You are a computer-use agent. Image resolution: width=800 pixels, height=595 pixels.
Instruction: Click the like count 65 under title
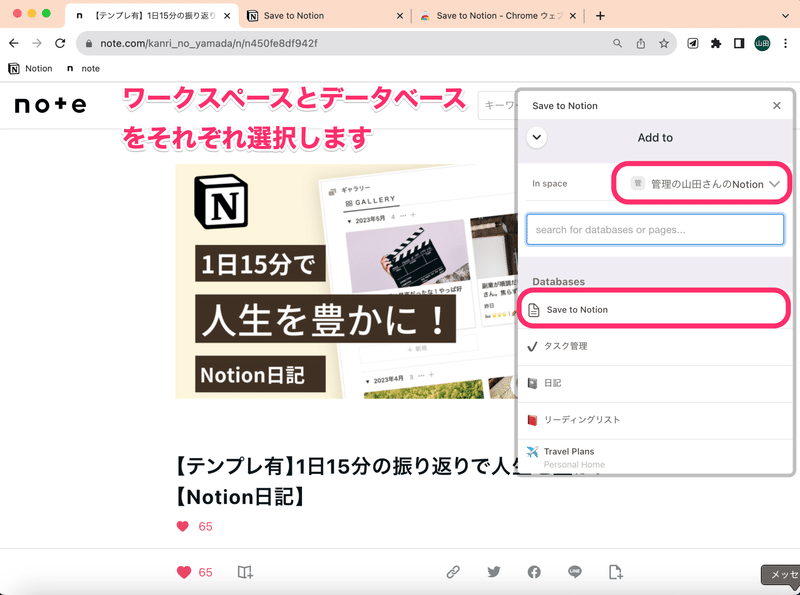206,527
